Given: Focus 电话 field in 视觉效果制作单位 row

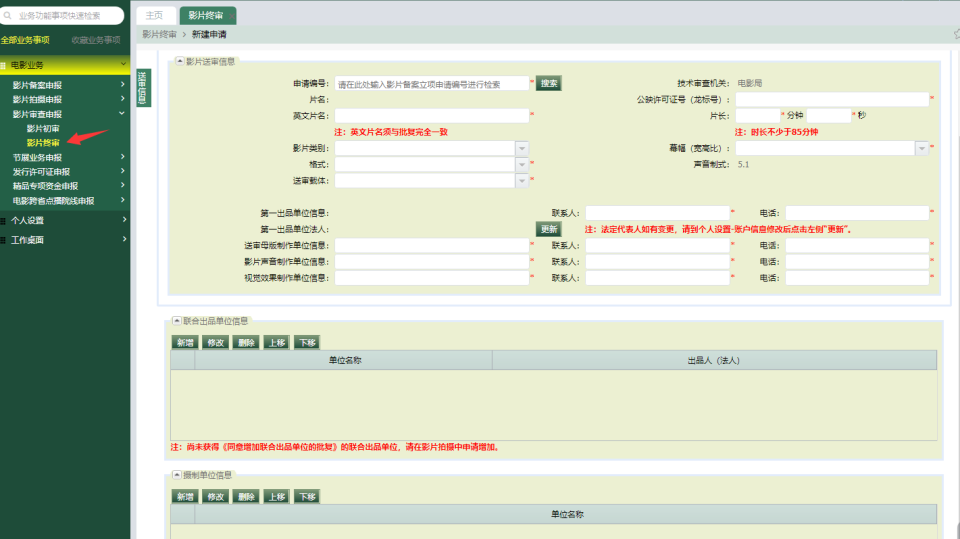Looking at the screenshot, I should [x=857, y=278].
